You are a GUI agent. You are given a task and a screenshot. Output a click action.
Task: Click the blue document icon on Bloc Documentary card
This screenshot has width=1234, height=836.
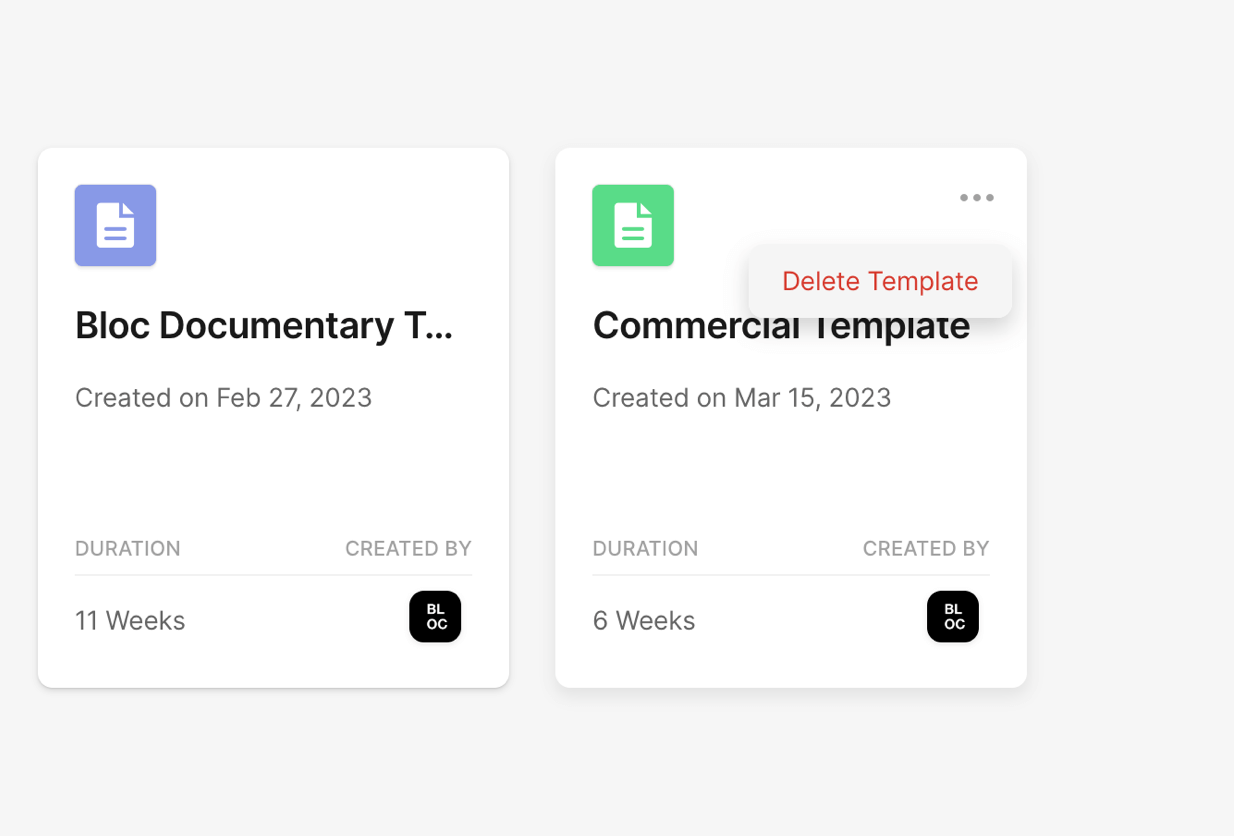point(115,225)
